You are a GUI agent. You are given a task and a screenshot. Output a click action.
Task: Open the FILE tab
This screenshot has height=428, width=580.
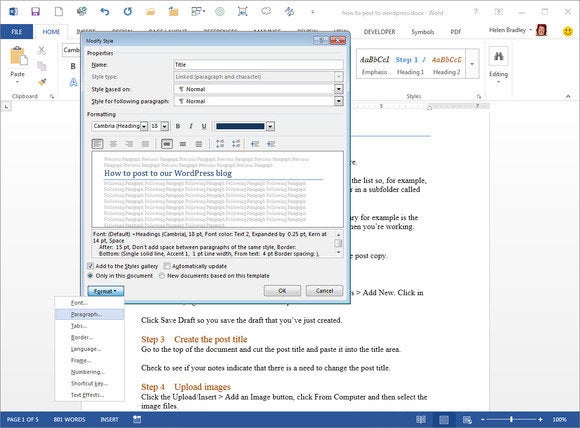[17, 31]
